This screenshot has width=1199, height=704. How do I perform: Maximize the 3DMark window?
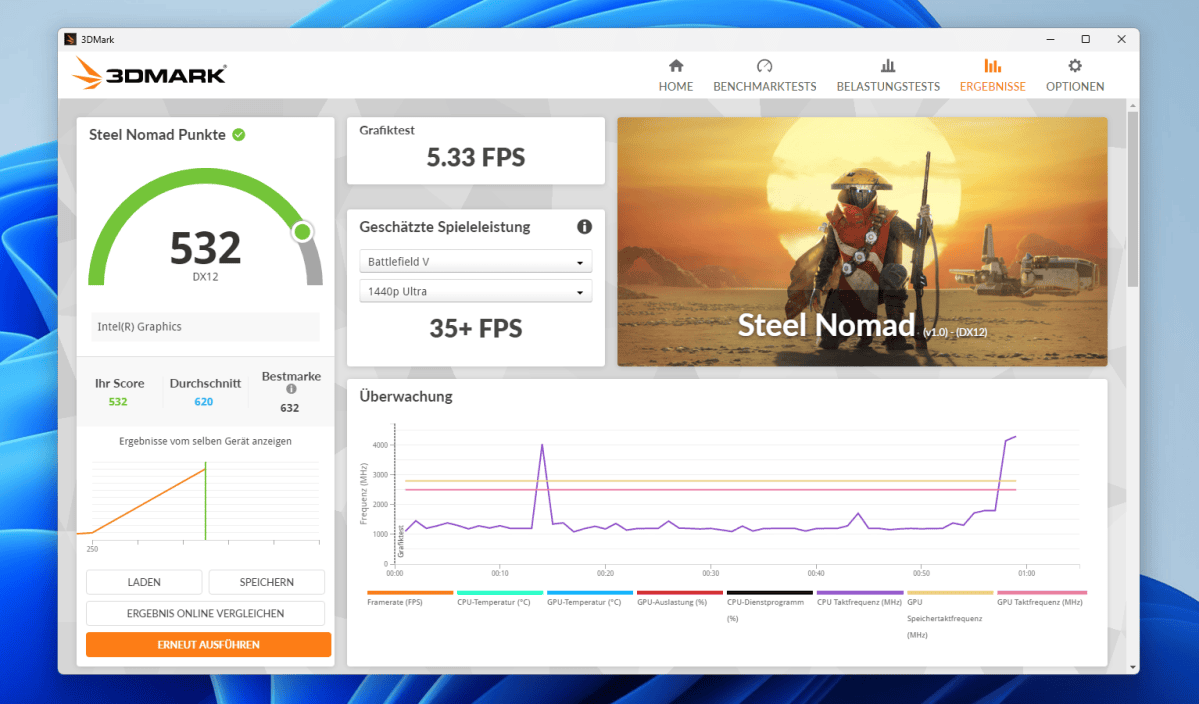coord(1085,39)
